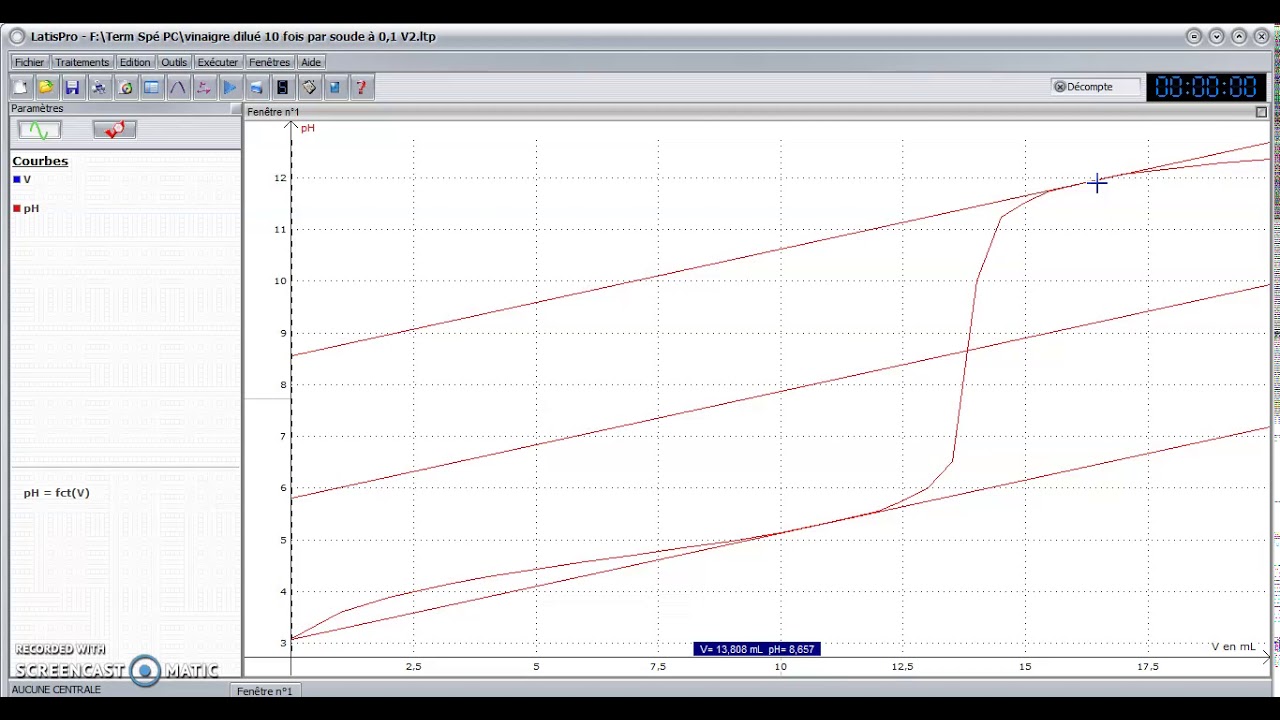This screenshot has height=720, width=1280.
Task: Click the axis value 12,5 on abscissa
Action: click(x=903, y=667)
